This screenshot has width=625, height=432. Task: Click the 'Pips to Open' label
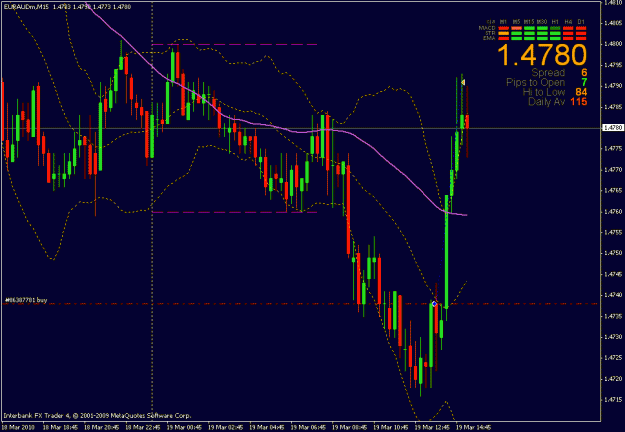click(x=535, y=82)
